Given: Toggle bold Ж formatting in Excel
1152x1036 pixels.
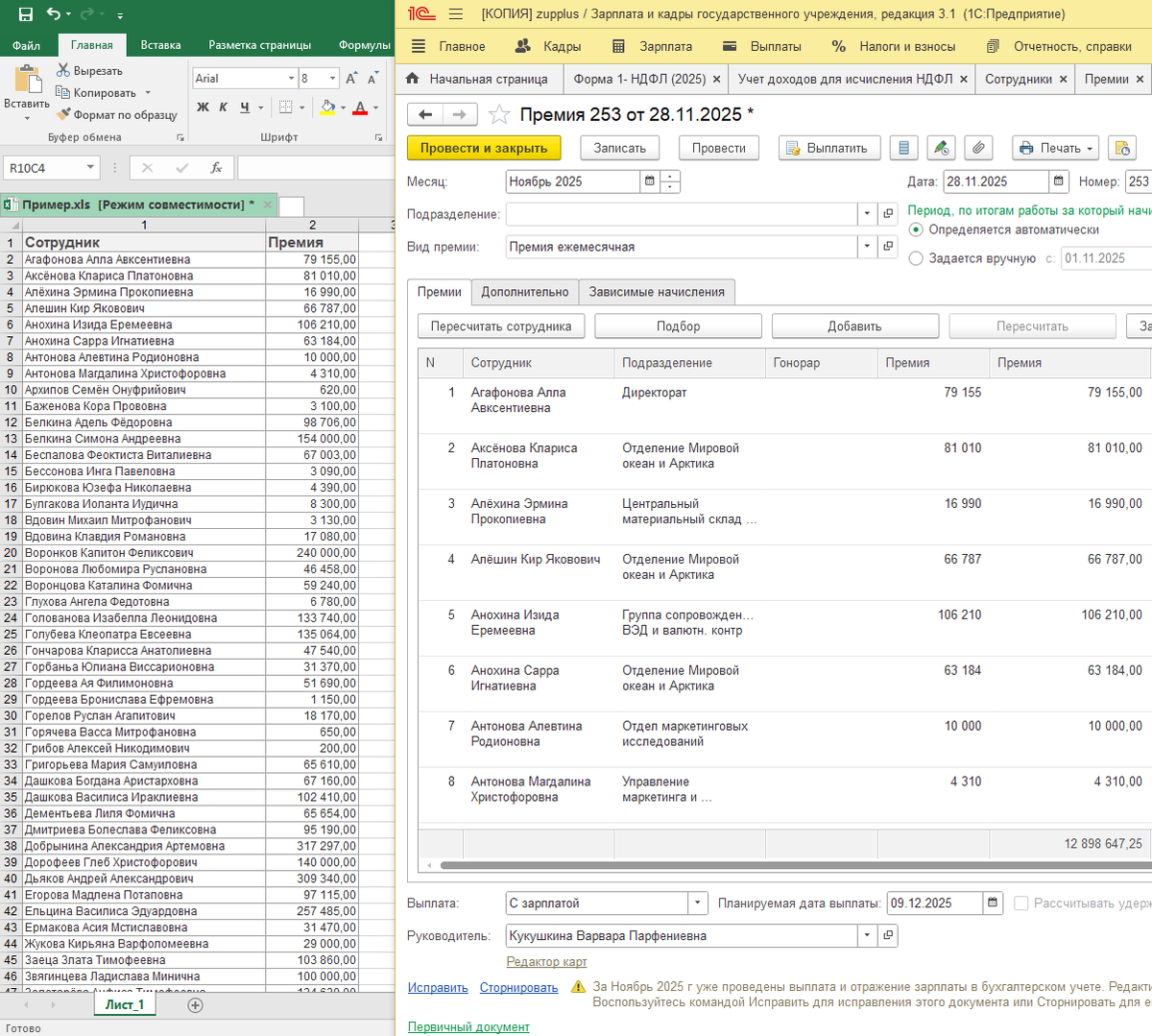Looking at the screenshot, I should coord(203,108).
